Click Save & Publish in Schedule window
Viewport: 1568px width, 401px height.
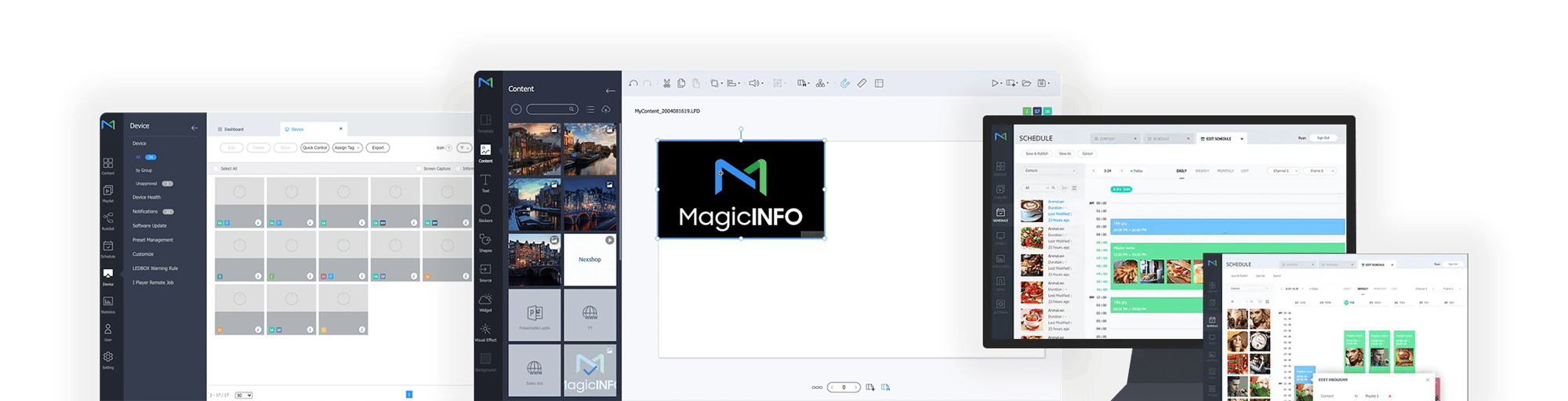[1036, 154]
